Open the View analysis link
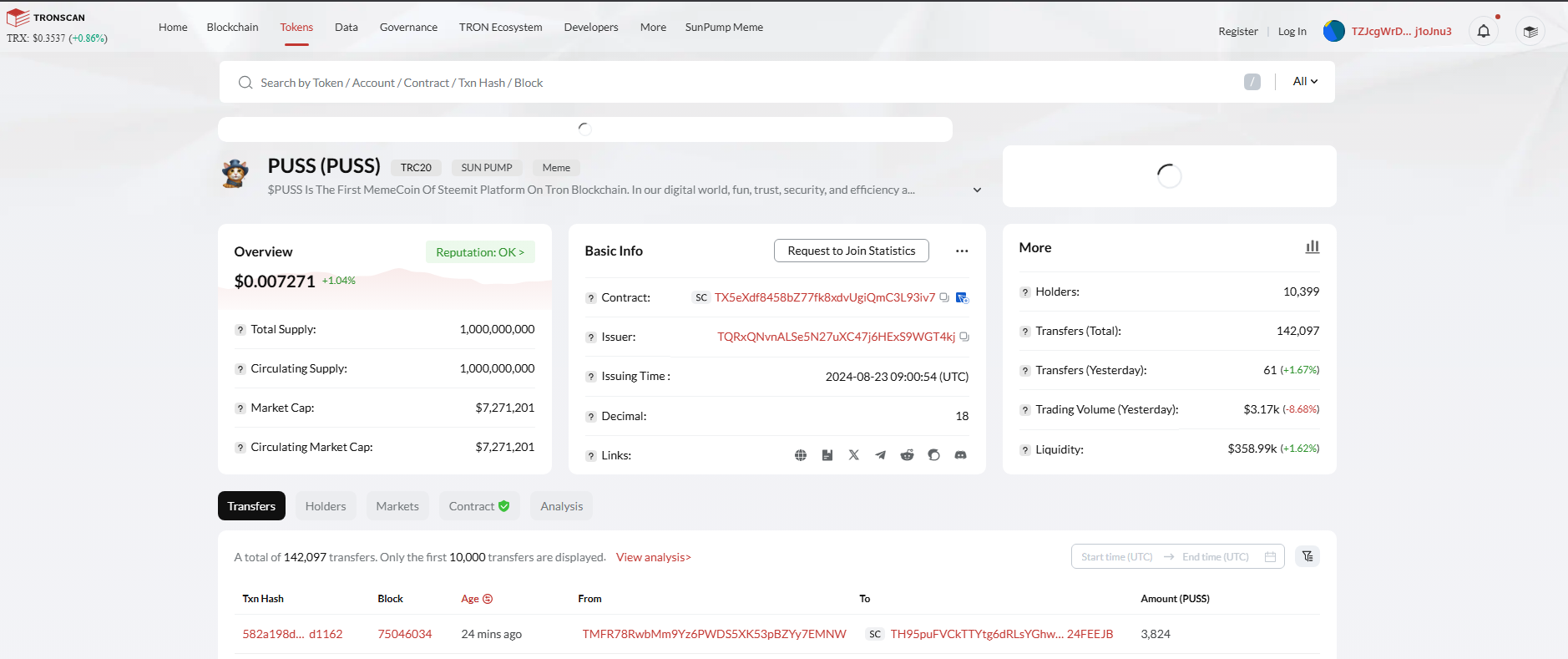This screenshot has width=1568, height=659. click(654, 557)
